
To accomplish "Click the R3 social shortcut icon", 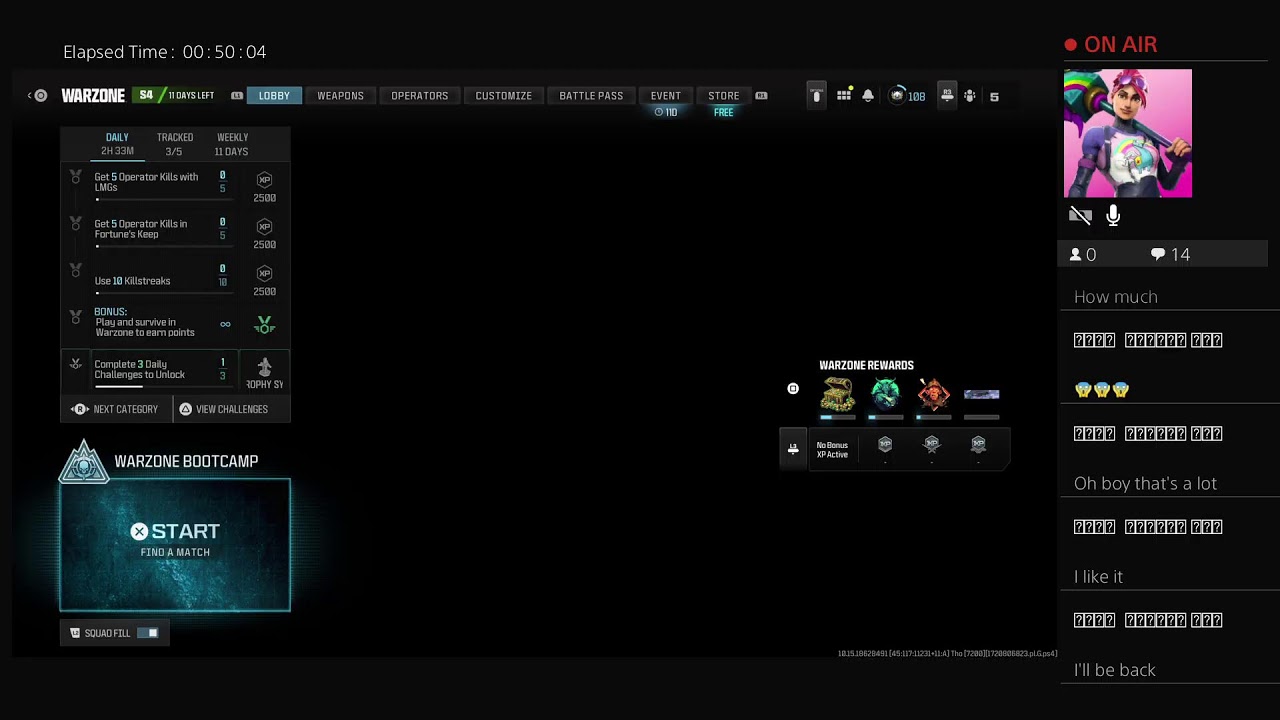I will pyautogui.click(x=947, y=96).
